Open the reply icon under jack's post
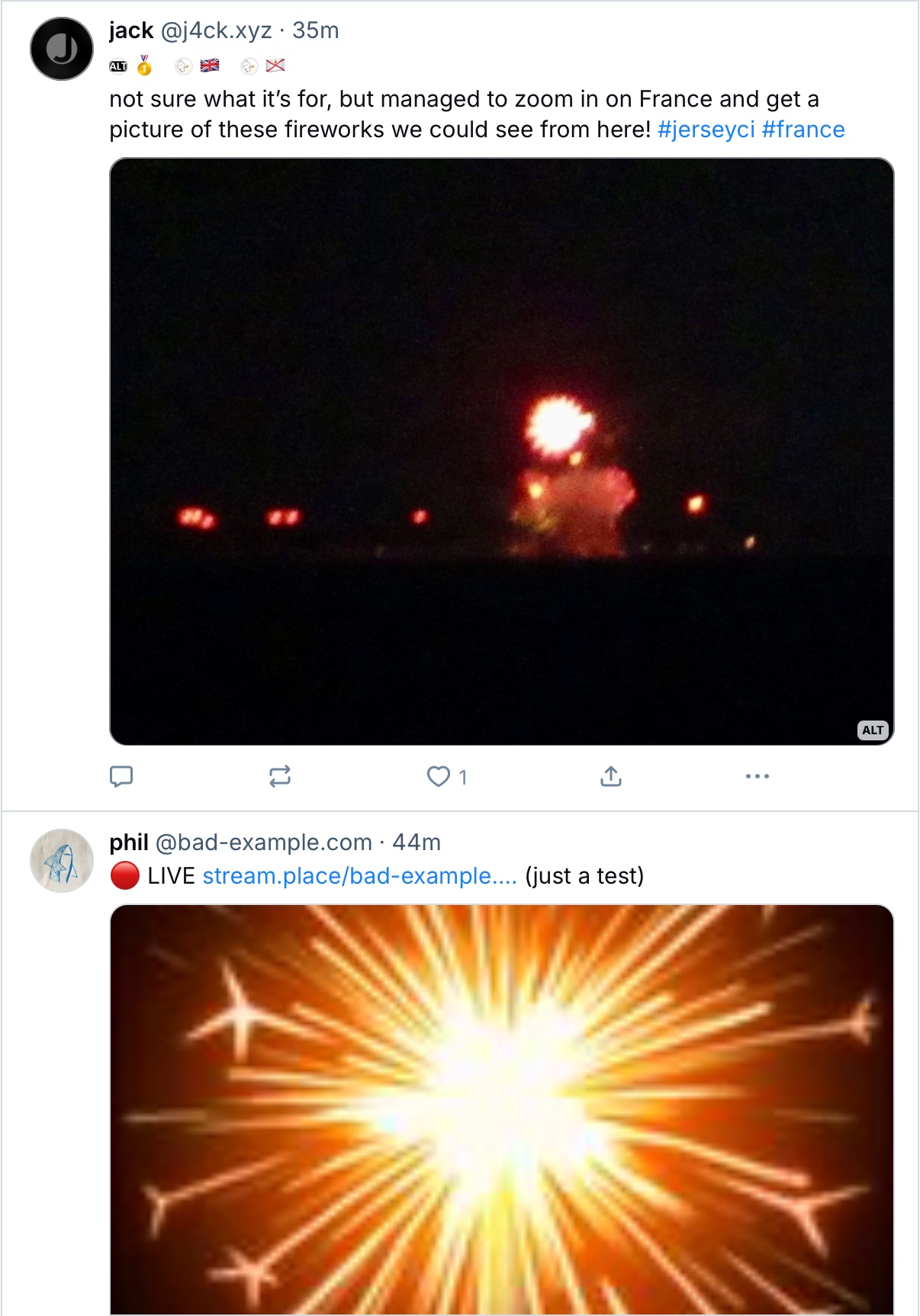The height and width of the screenshot is (1316, 920). 121,776
